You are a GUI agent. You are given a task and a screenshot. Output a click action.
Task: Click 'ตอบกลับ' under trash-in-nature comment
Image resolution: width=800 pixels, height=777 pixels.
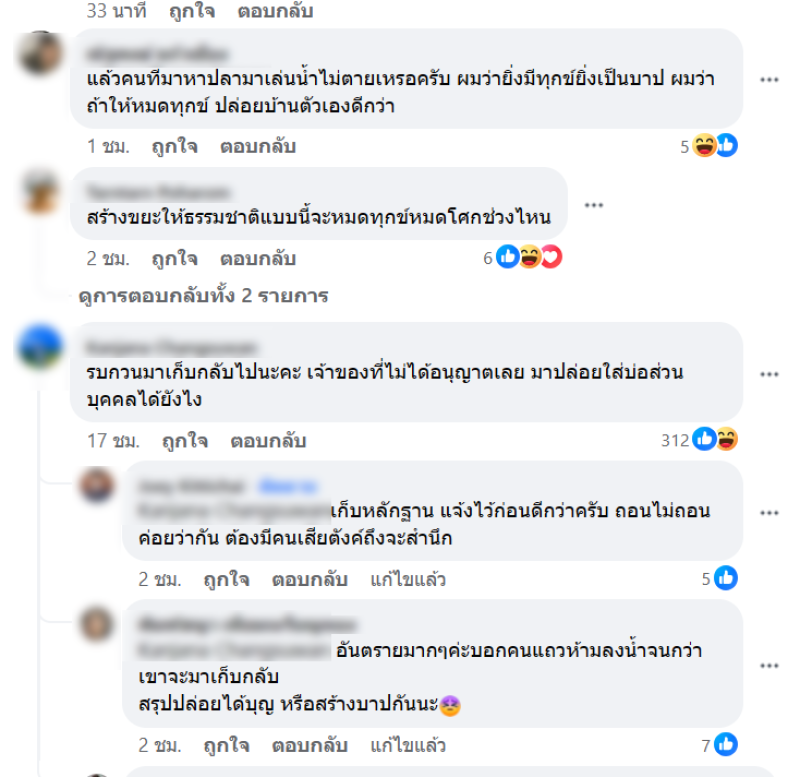pos(258,259)
